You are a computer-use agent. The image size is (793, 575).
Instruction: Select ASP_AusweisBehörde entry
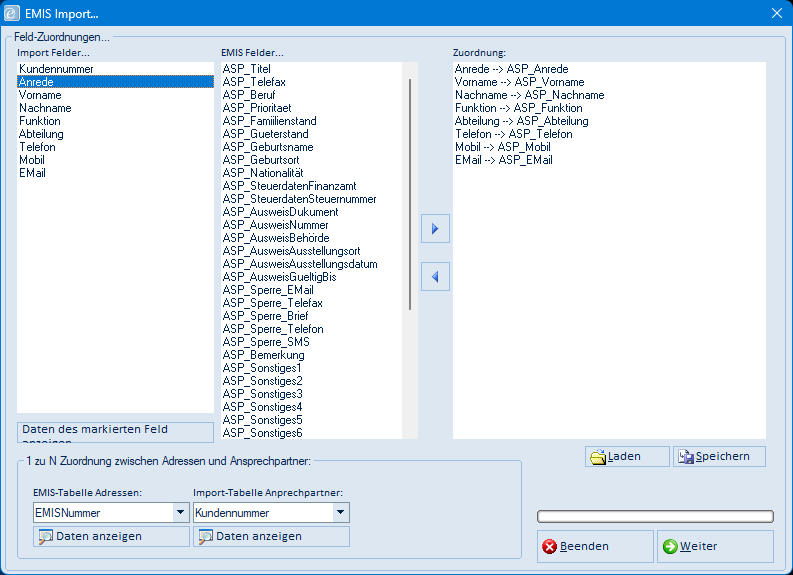click(x=312, y=238)
